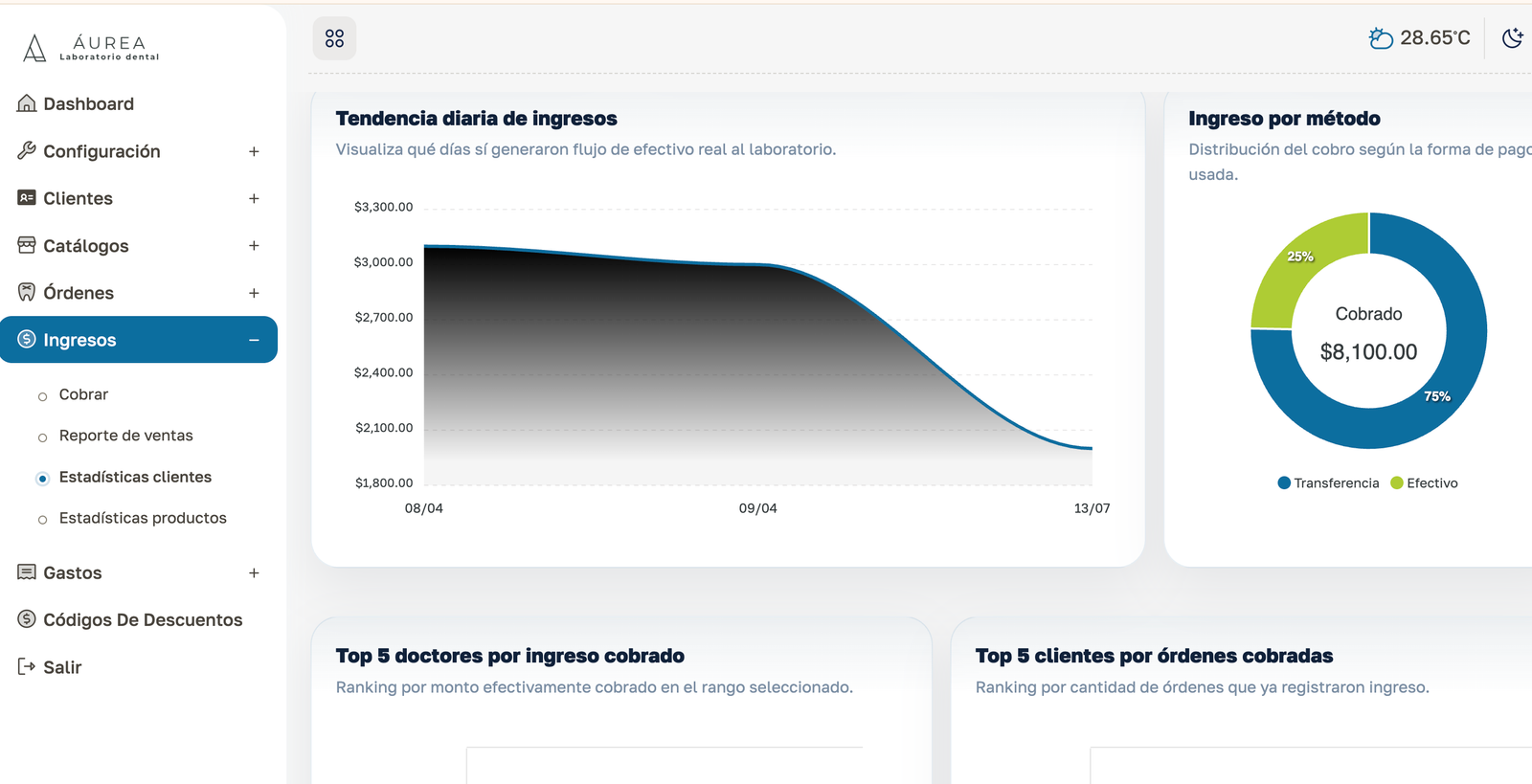Click Top 5 clientes por órdenes cobradas heading
1532x784 pixels.
tap(1154, 656)
